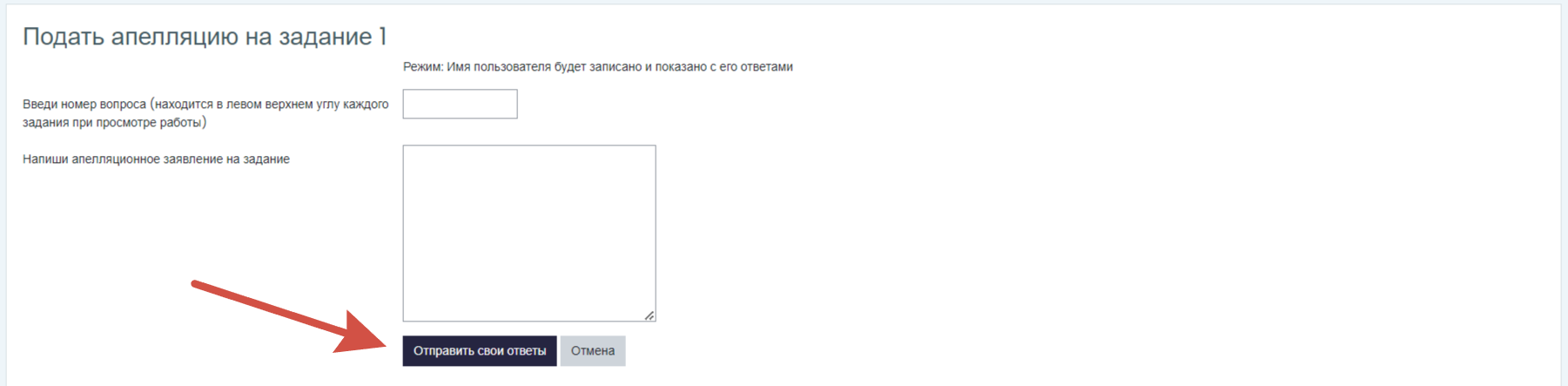This screenshot has height=386, width=1568.
Task: Click the grey 'Отмена' button beside submit
Action: click(593, 351)
